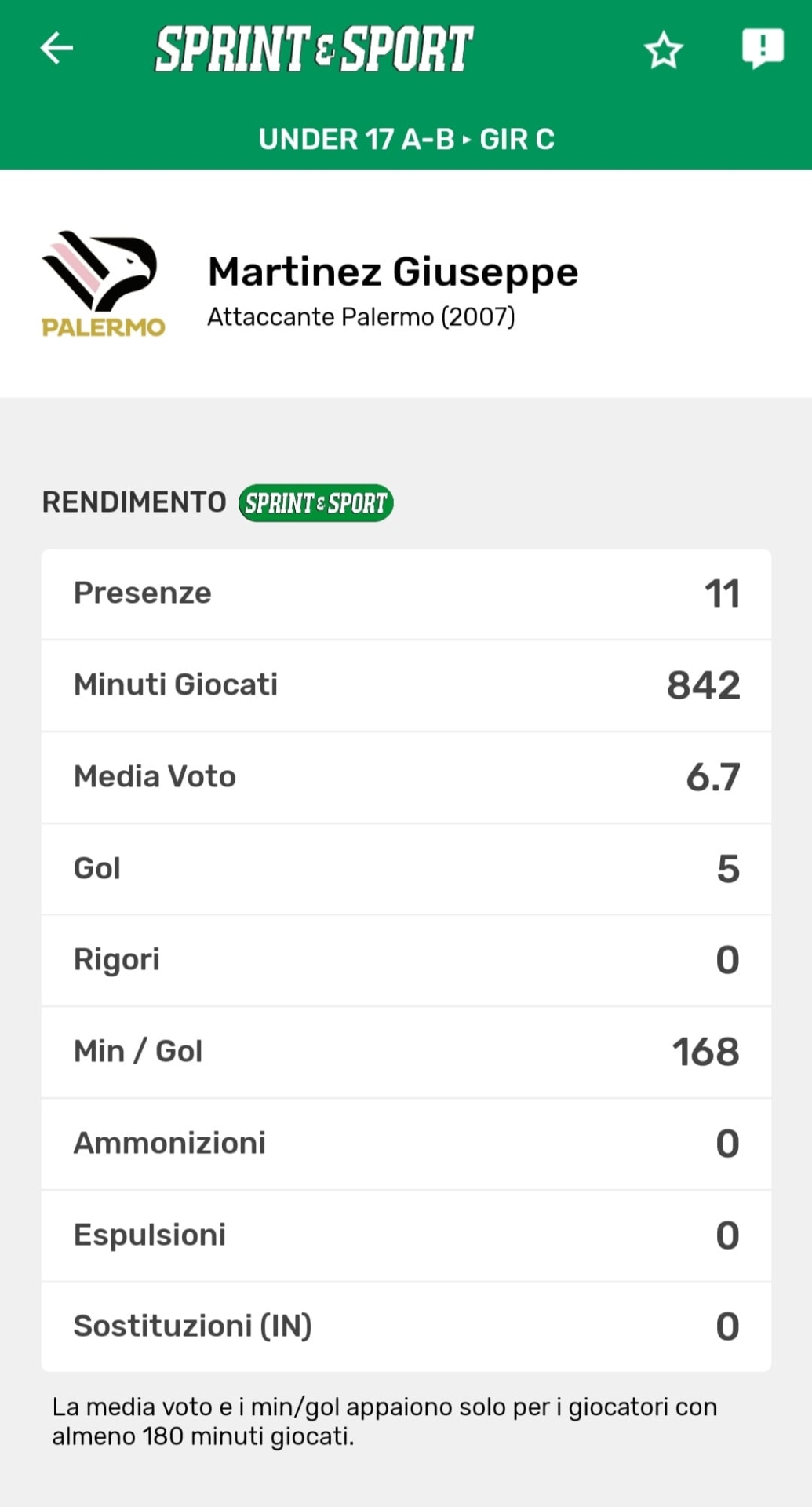The image size is (812, 1507).
Task: Tap the Attaccante Palermo (2007) subtitle
Action: [x=361, y=317]
